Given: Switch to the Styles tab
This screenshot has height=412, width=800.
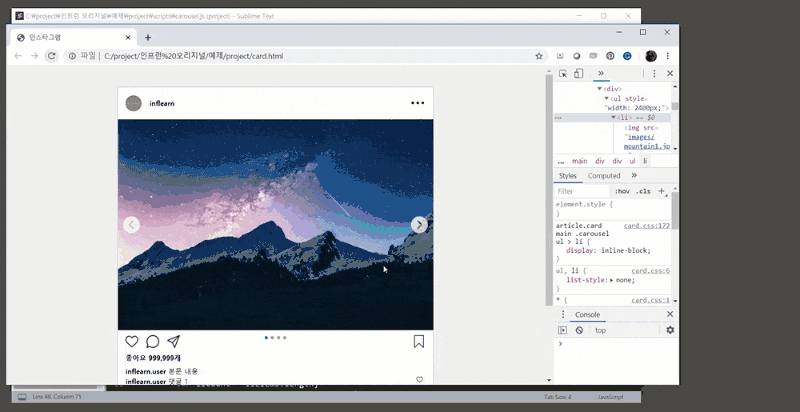Looking at the screenshot, I should click(567, 176).
